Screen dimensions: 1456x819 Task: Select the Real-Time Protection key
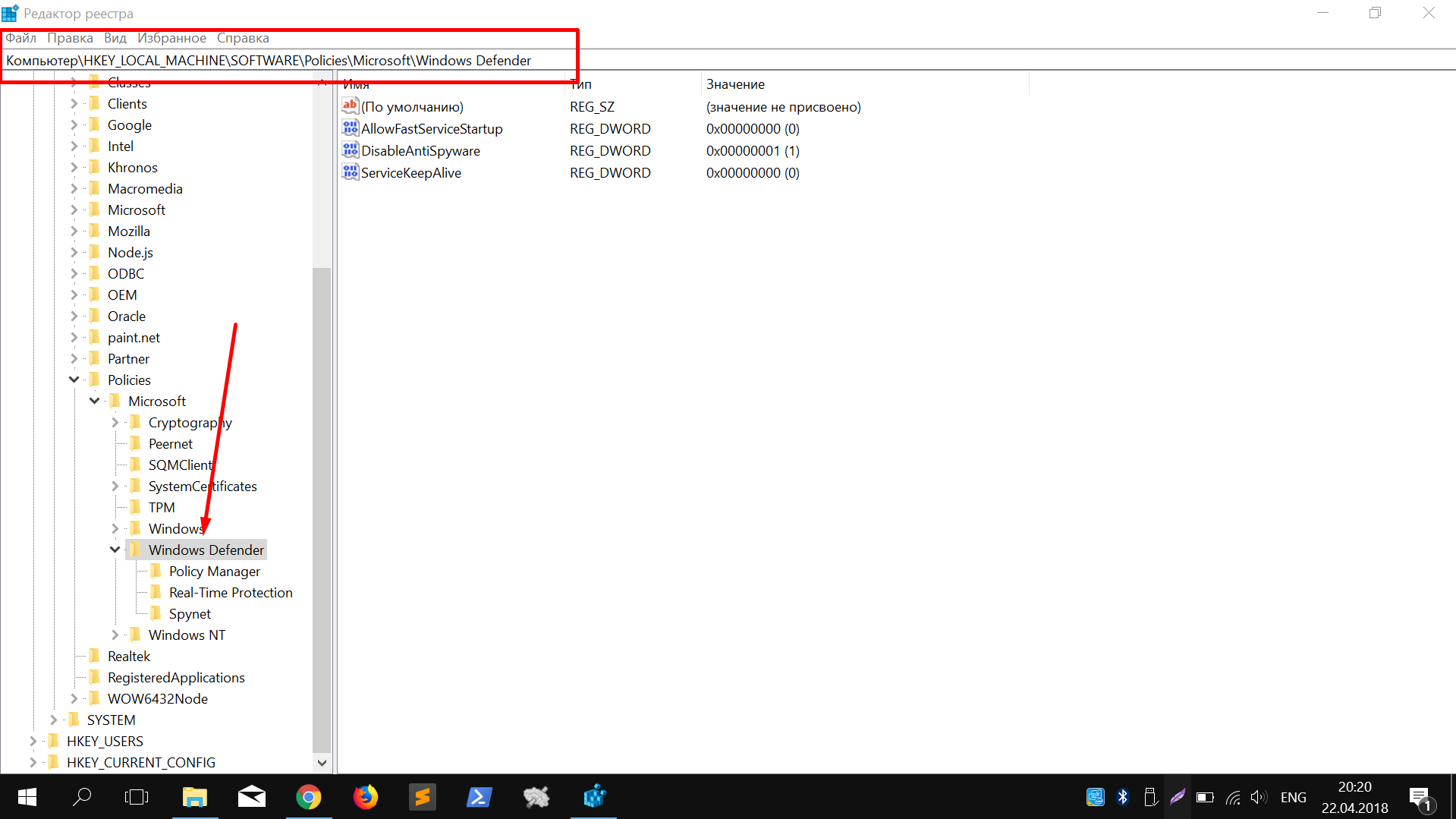[231, 592]
